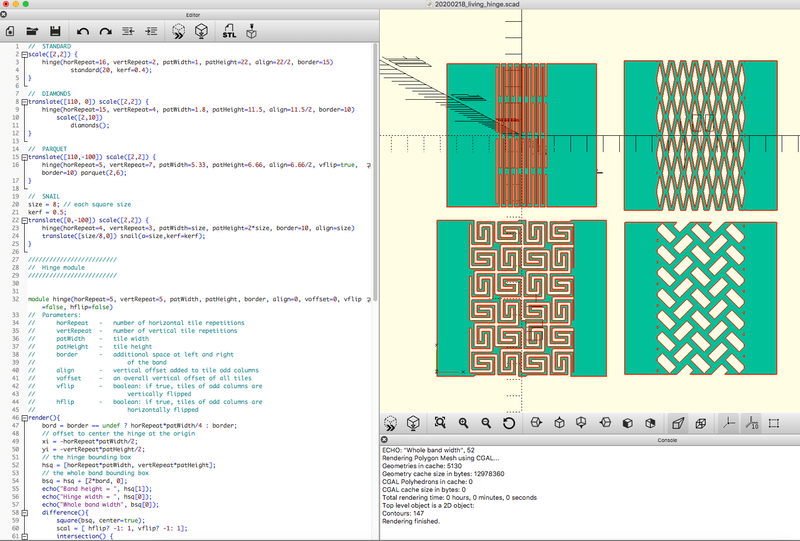
Task: Save the file using the floppy disk icon
Action: 54,32
